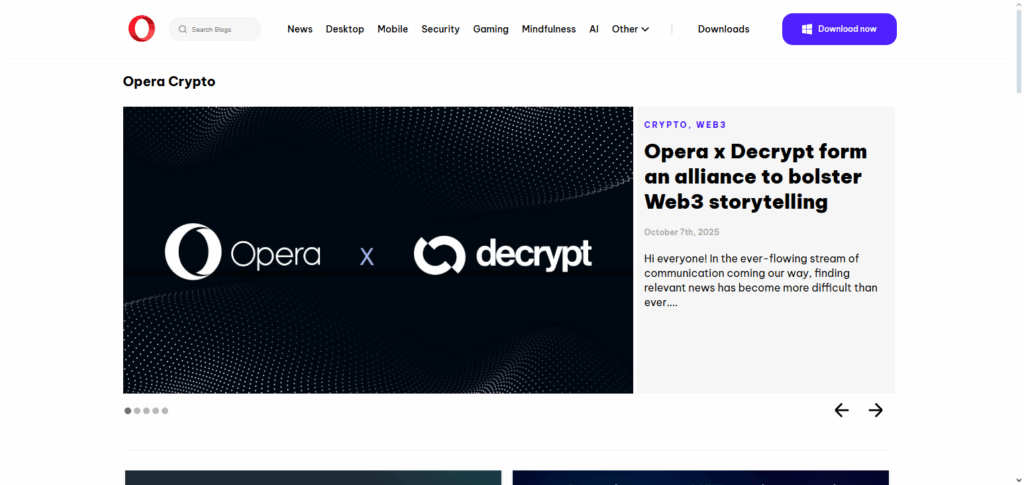Open the Security category
This screenshot has height=485, width=1024.
point(440,29)
